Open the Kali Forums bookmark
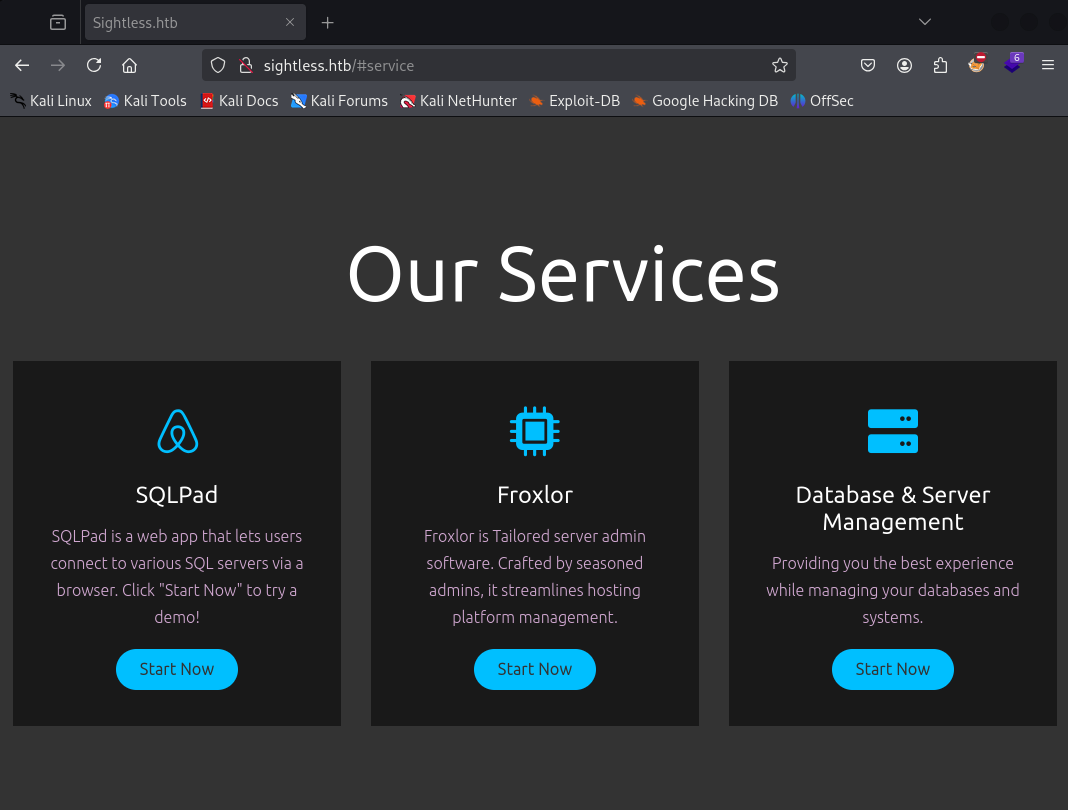 click(339, 101)
